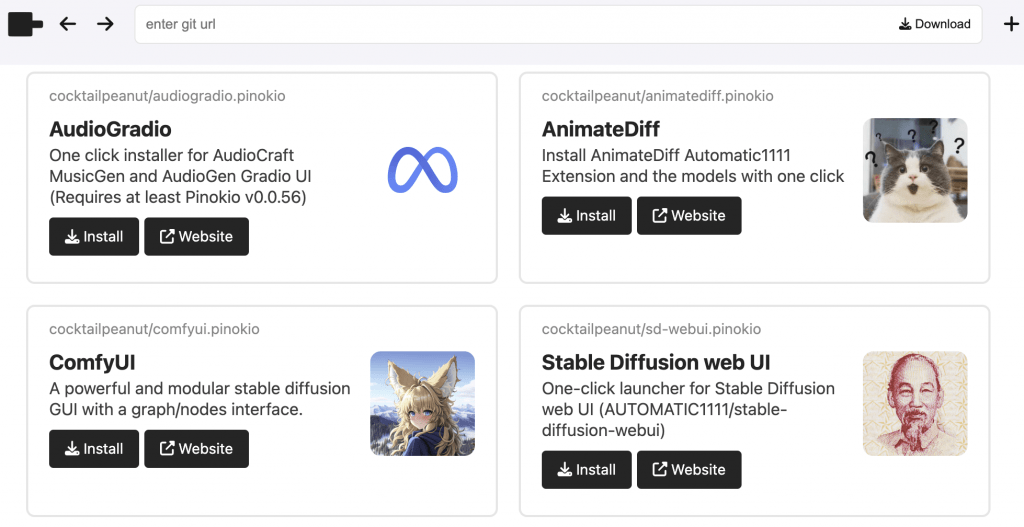Screen dimensions: 1024x527
Task: Focus the enter git url field
Action: (509, 24)
